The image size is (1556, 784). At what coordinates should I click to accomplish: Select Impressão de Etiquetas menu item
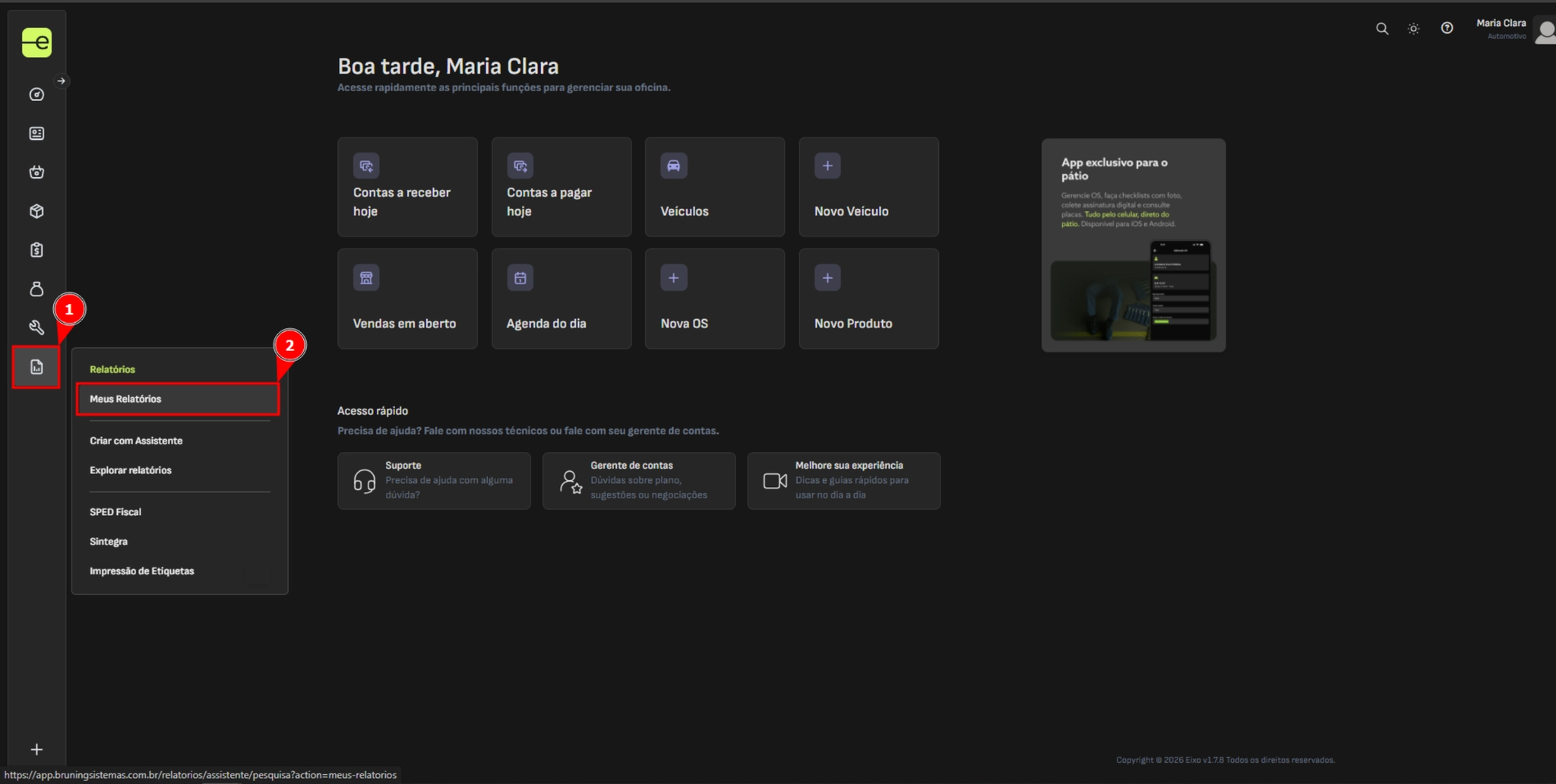coord(142,571)
